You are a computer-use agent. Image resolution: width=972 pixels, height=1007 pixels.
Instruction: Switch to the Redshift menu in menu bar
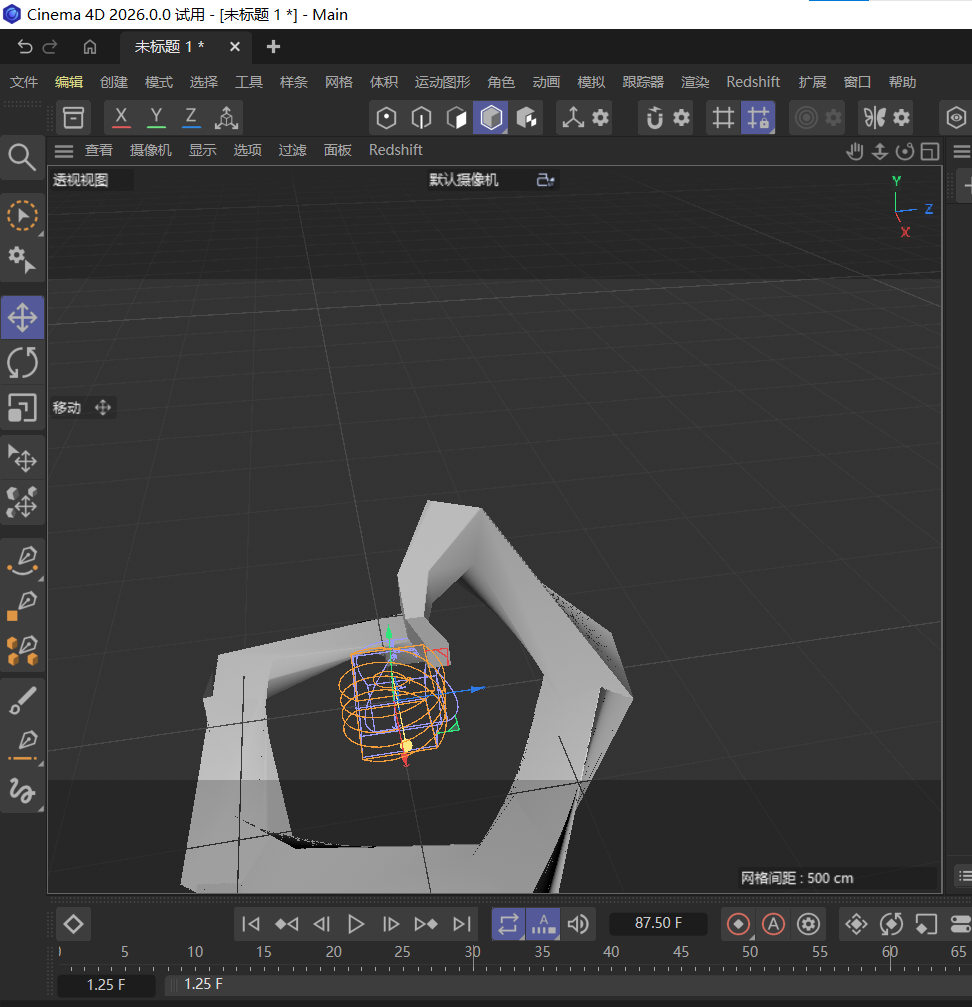click(x=753, y=81)
